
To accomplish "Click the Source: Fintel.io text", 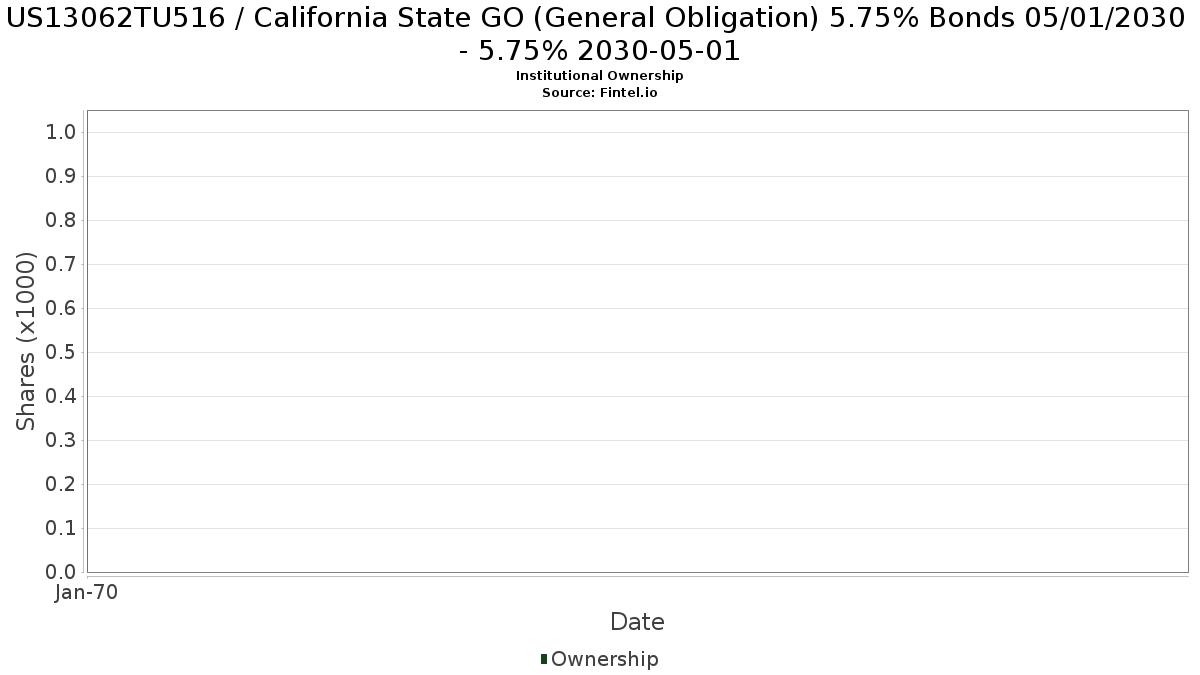I will [600, 93].
